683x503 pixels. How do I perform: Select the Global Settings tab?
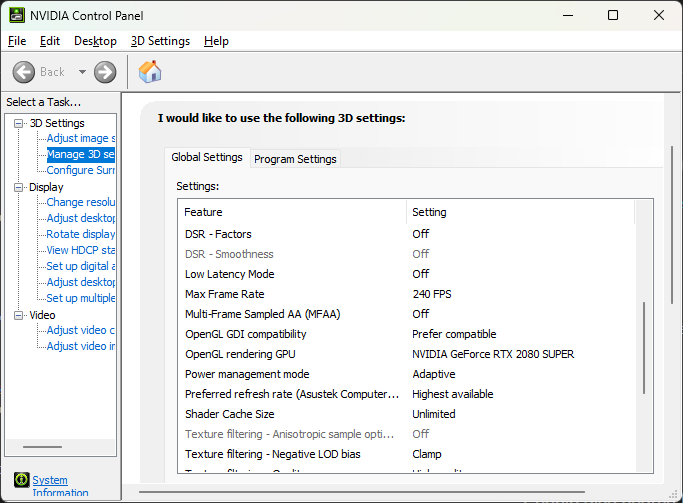(207, 157)
